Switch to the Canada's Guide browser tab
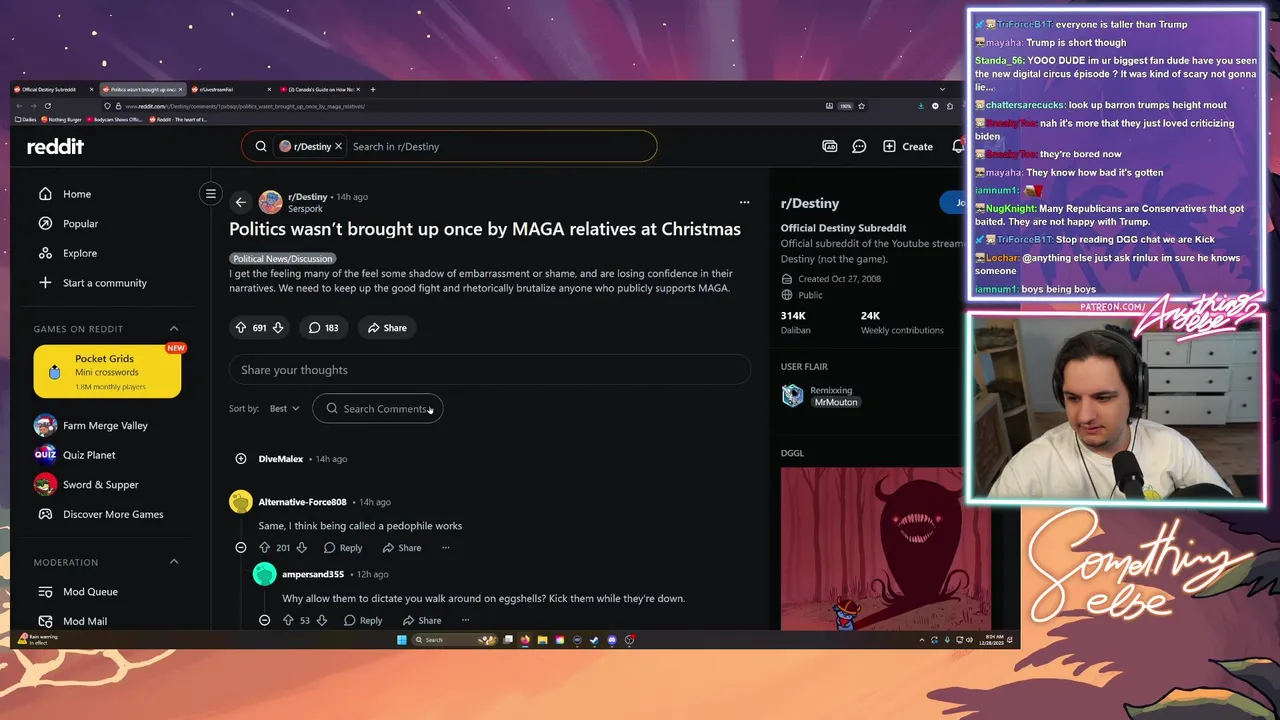This screenshot has width=1280, height=720. 319,89
